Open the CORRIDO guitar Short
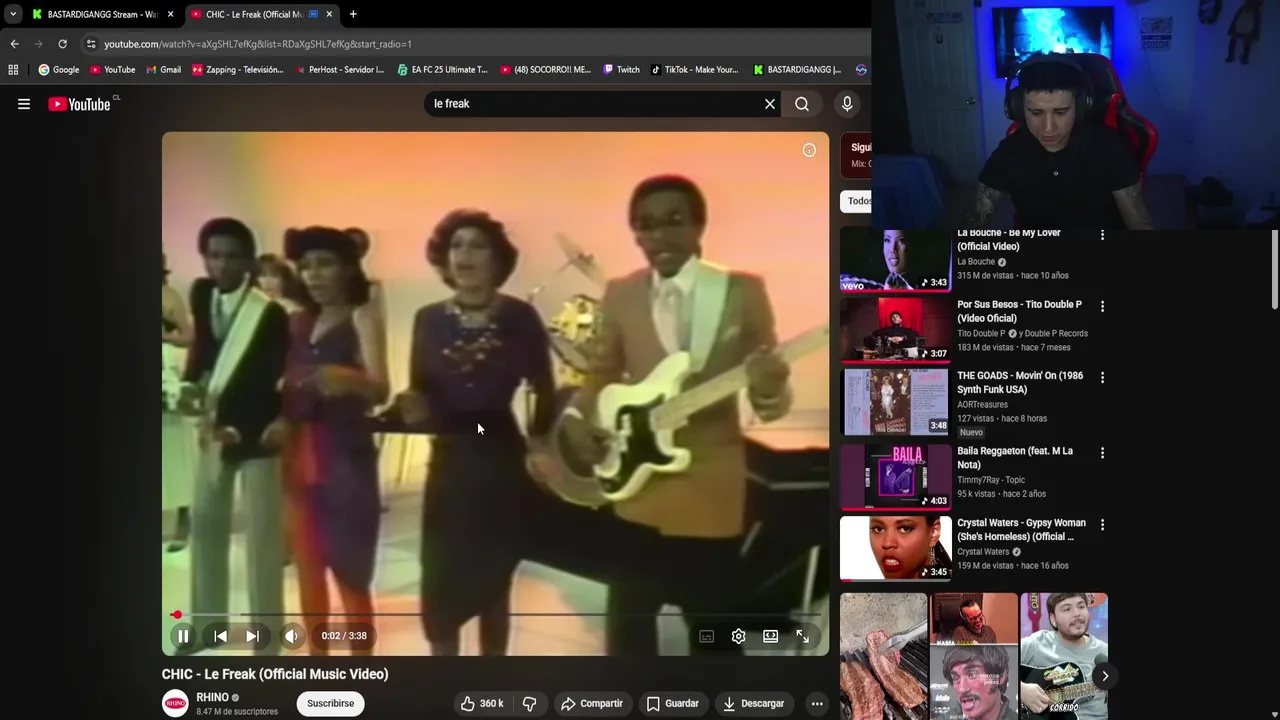Viewport: 1280px width, 720px height. [x=1064, y=656]
